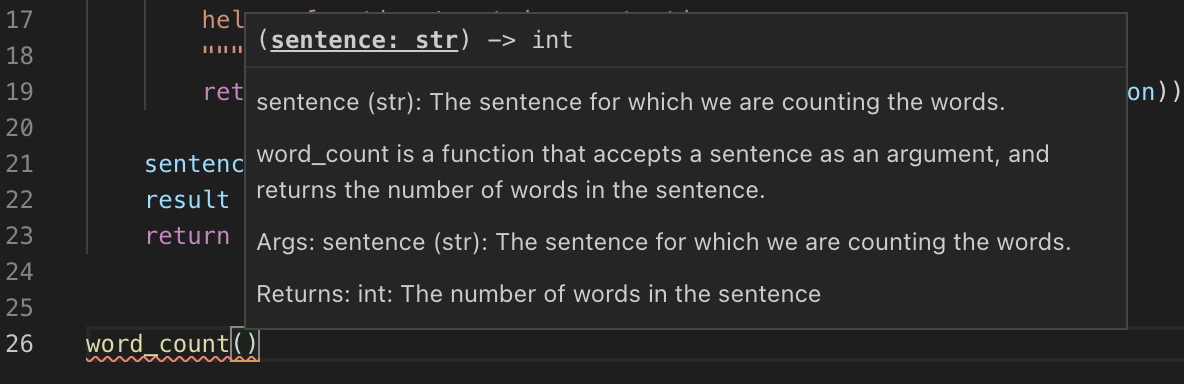Click the 'return' keyword on line 23
This screenshot has height=384, width=1184.
pyautogui.click(x=187, y=236)
